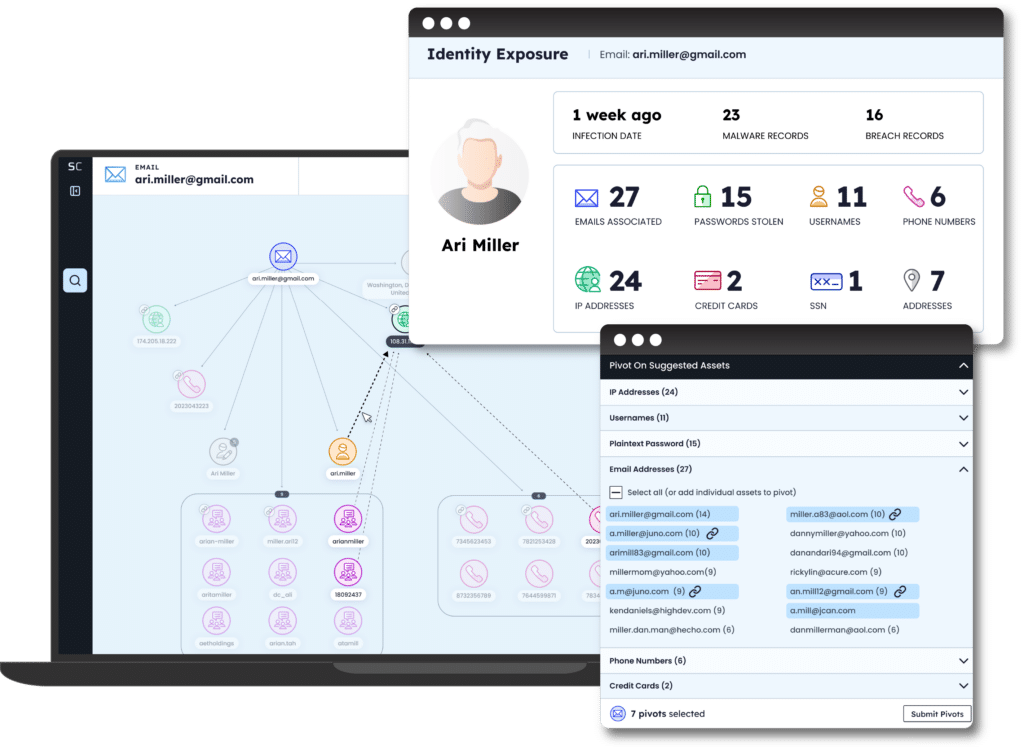Click the Credit Cards icon in the stats panel
Image resolution: width=1024 pixels, height=750 pixels.
click(x=705, y=280)
